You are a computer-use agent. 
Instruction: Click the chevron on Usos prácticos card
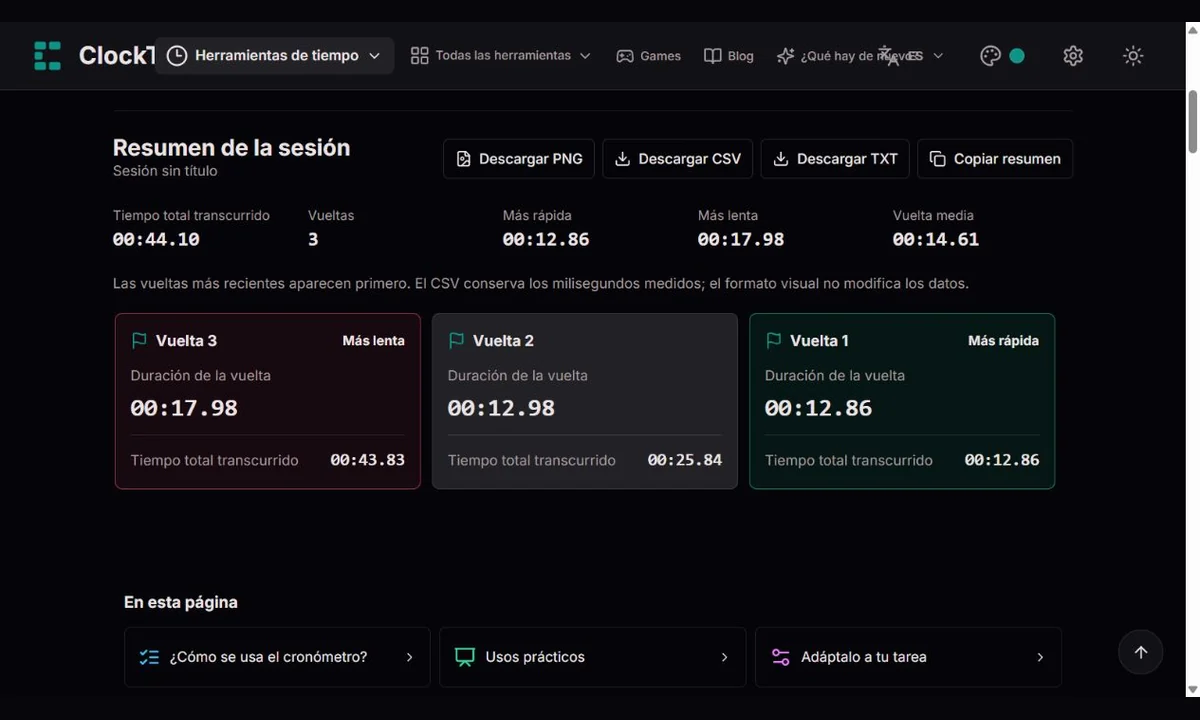coord(724,657)
